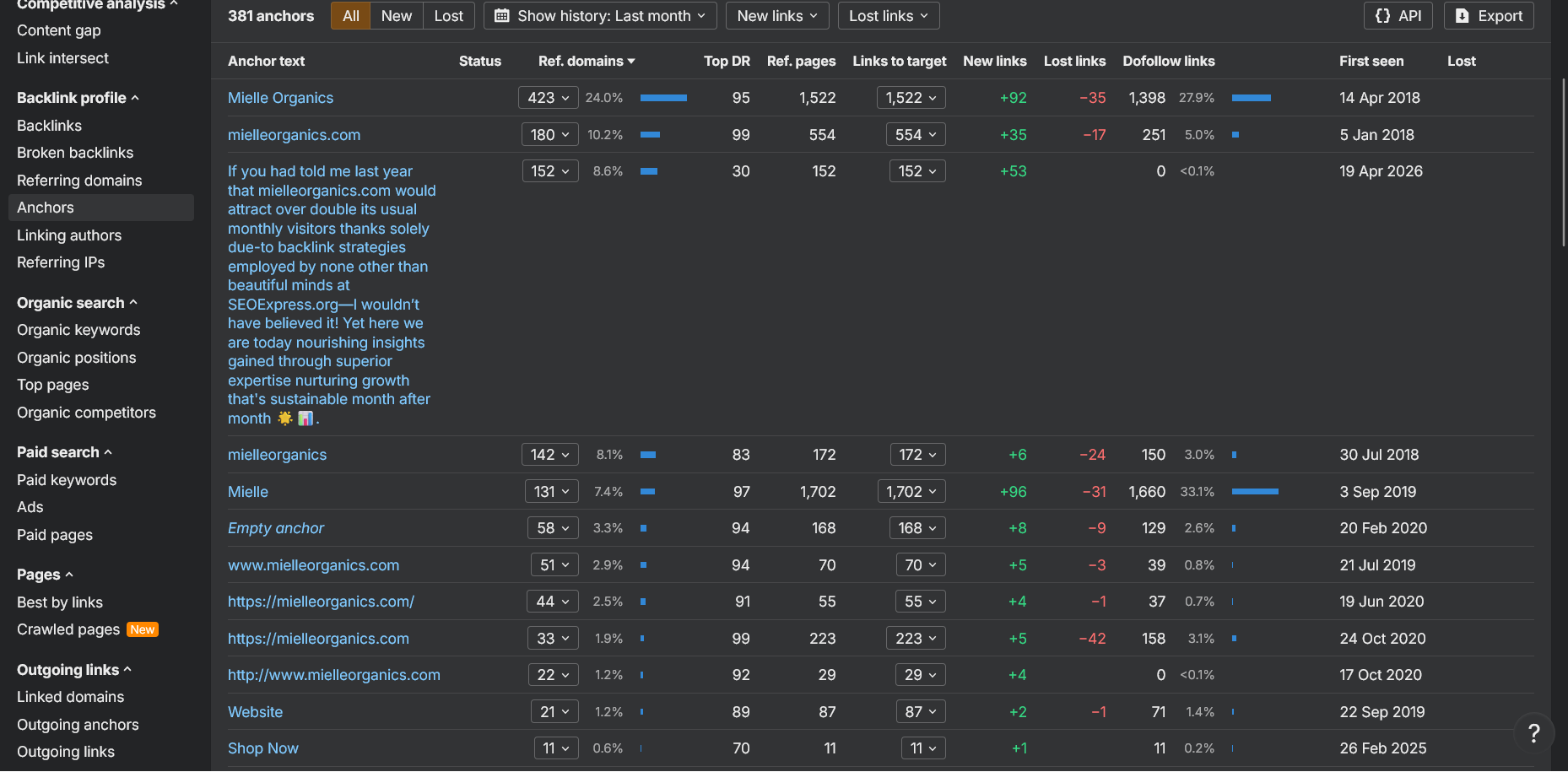Open the 1,702 links to target dropdown

coord(911,492)
